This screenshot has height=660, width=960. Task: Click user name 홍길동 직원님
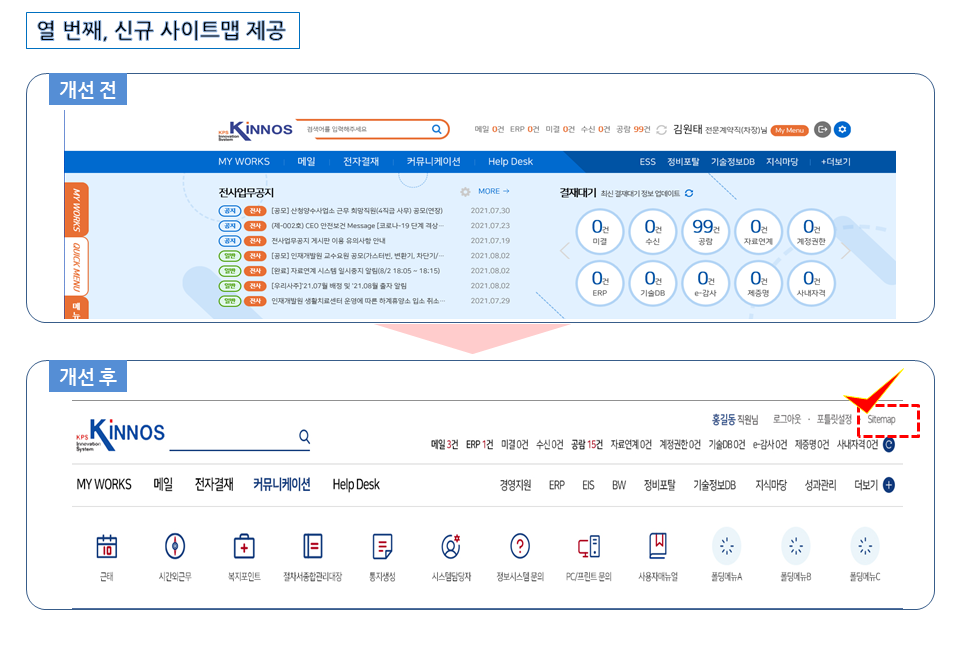[x=735, y=419]
